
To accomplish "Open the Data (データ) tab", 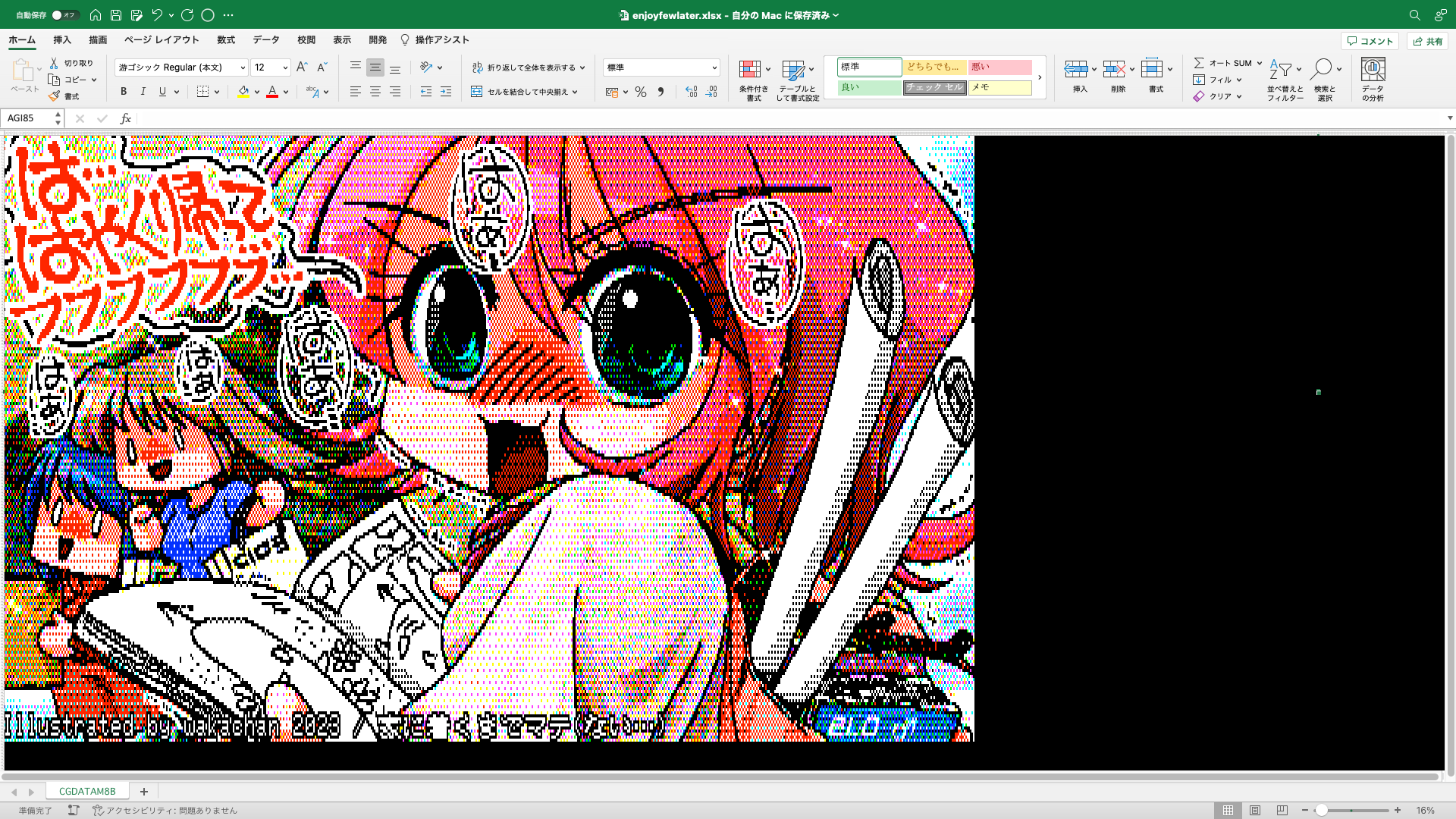I will click(266, 39).
